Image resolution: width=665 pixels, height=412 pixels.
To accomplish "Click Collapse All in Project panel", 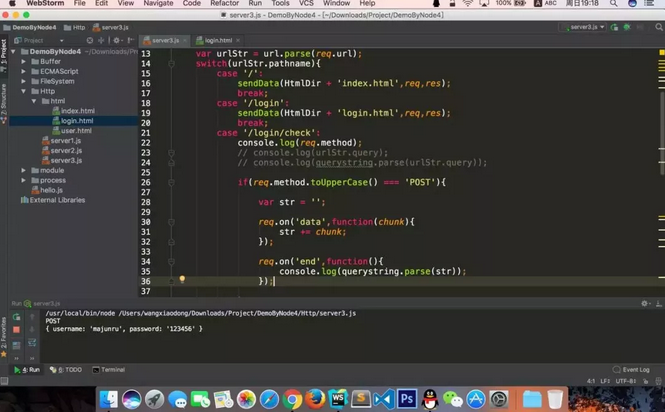I will tap(101, 40).
